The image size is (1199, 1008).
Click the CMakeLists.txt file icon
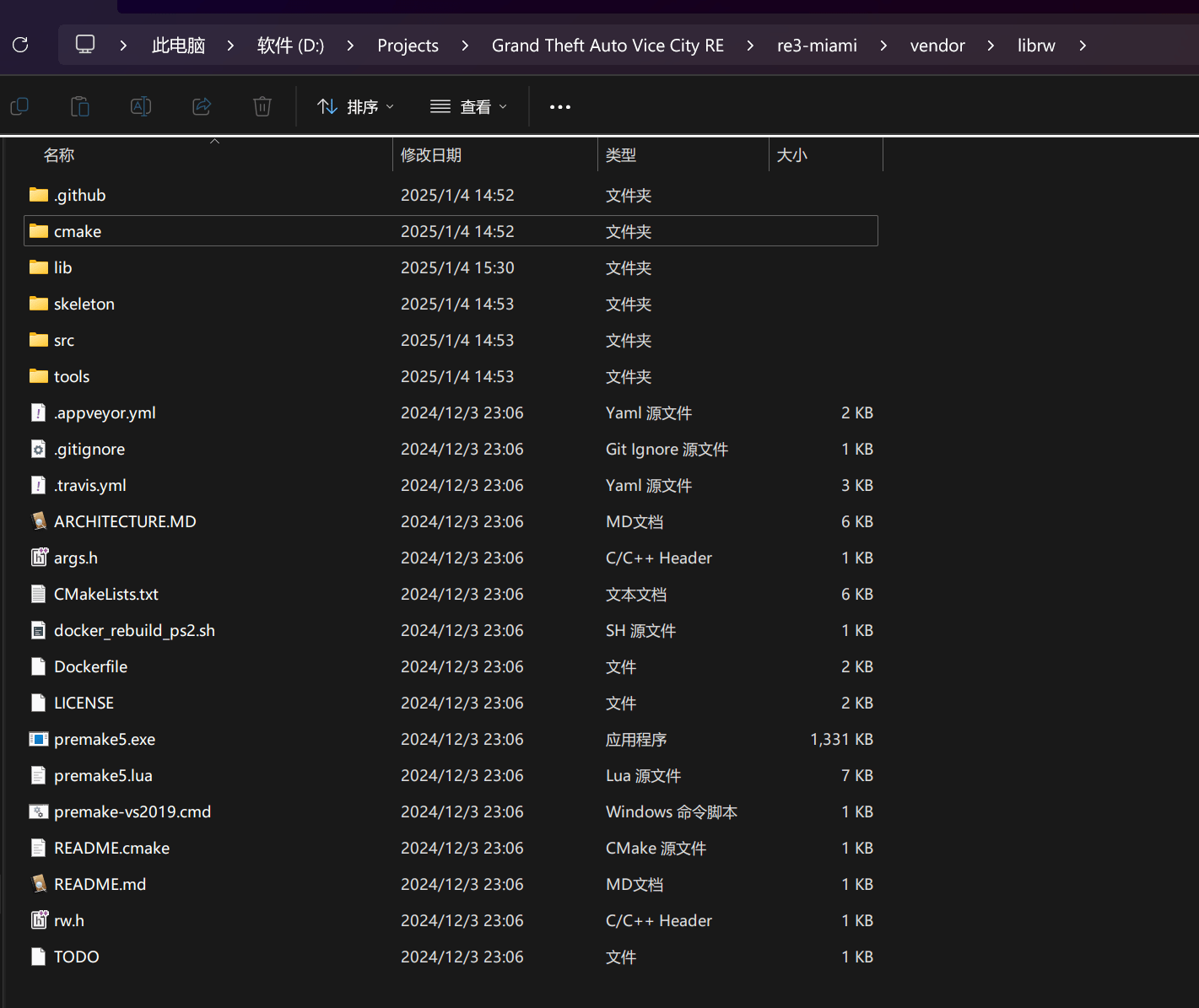[39, 594]
